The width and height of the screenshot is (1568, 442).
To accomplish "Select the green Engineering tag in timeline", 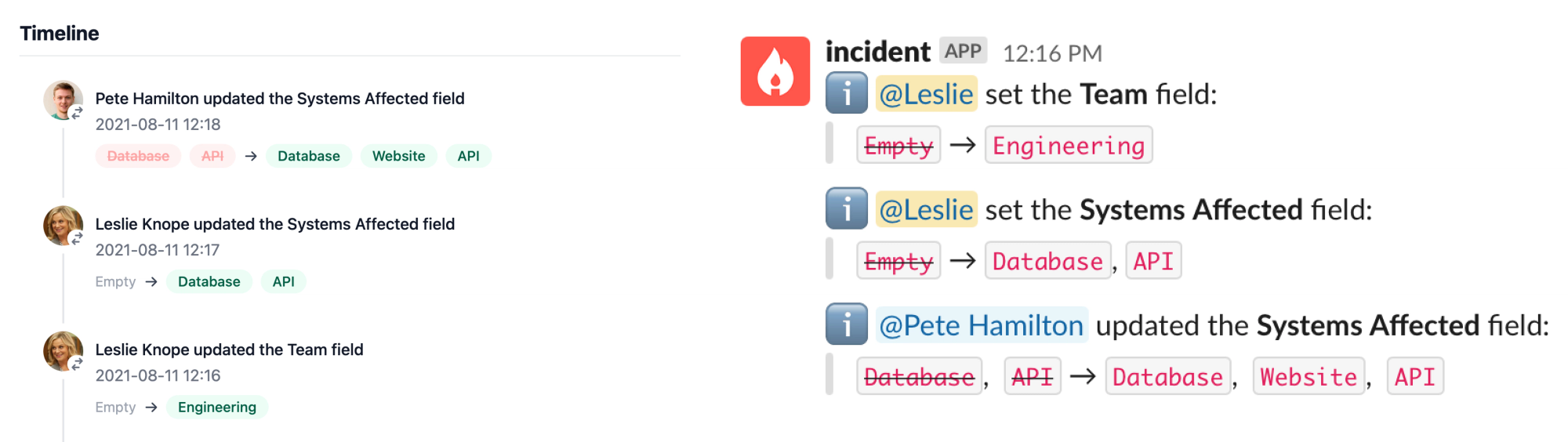I will [x=217, y=407].
